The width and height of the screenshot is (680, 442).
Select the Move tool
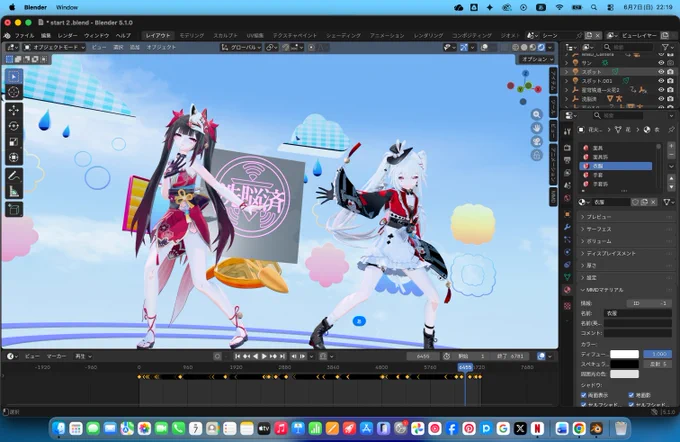pyautogui.click(x=14, y=110)
